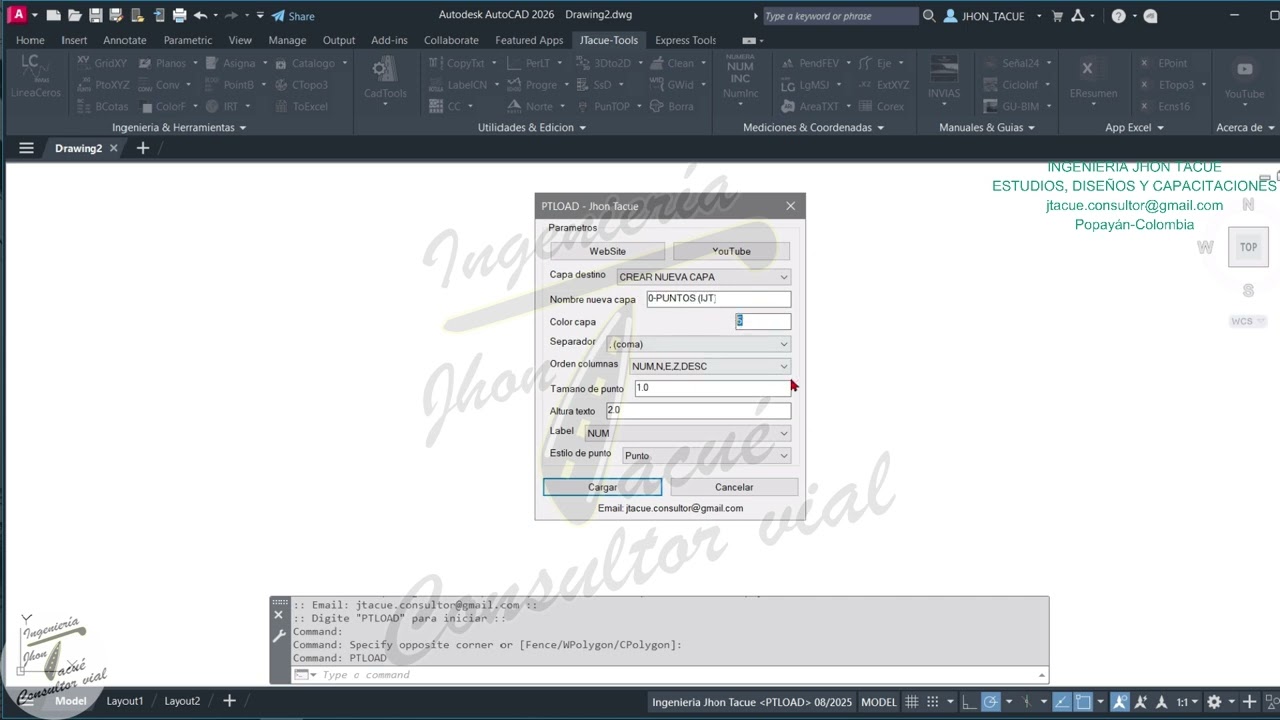This screenshot has height=720, width=1280.
Task: Toggle annotation visibility in status bar
Action: [1120, 702]
